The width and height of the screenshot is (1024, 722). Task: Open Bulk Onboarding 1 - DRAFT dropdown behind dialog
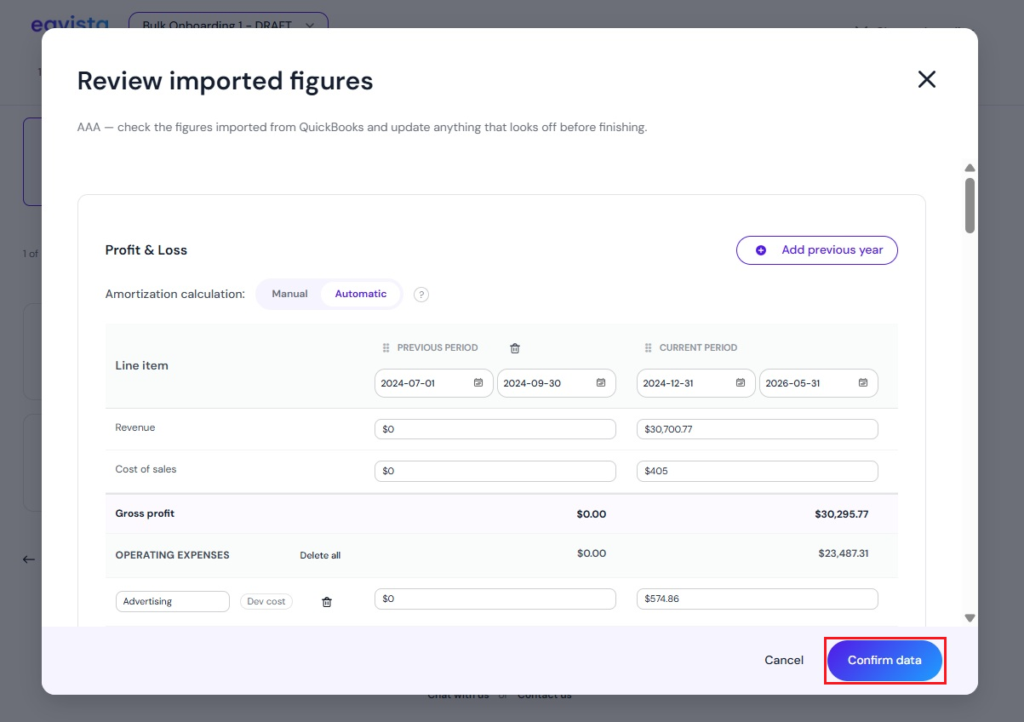coord(229,21)
